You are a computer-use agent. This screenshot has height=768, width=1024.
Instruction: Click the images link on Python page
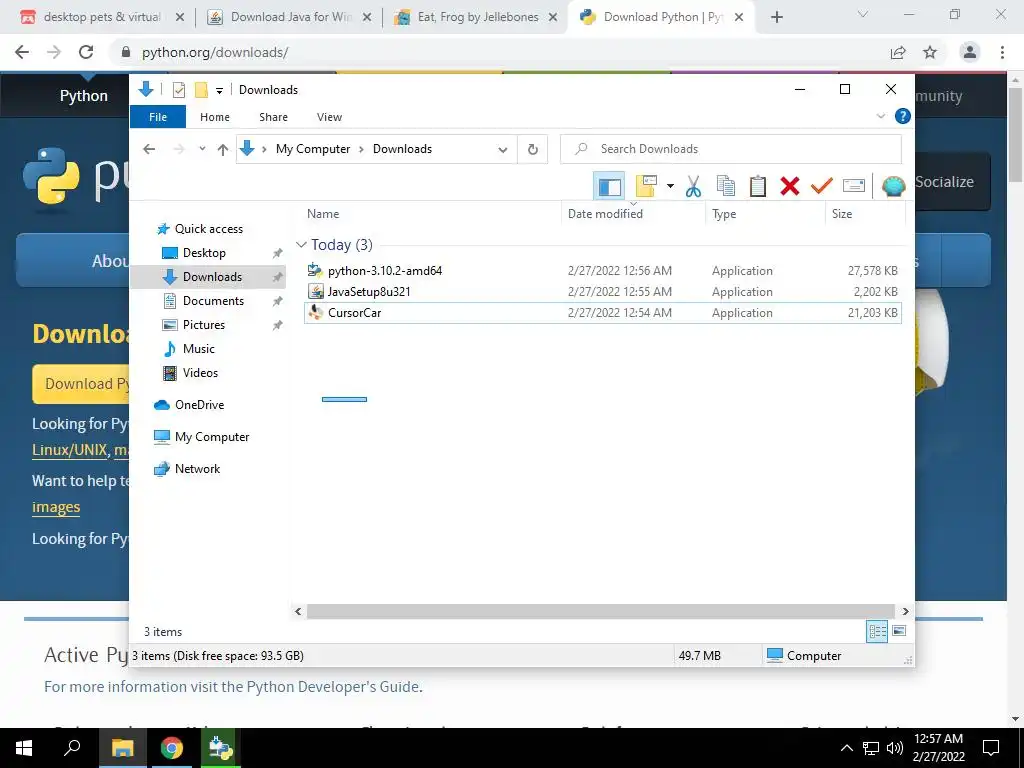pyautogui.click(x=56, y=507)
